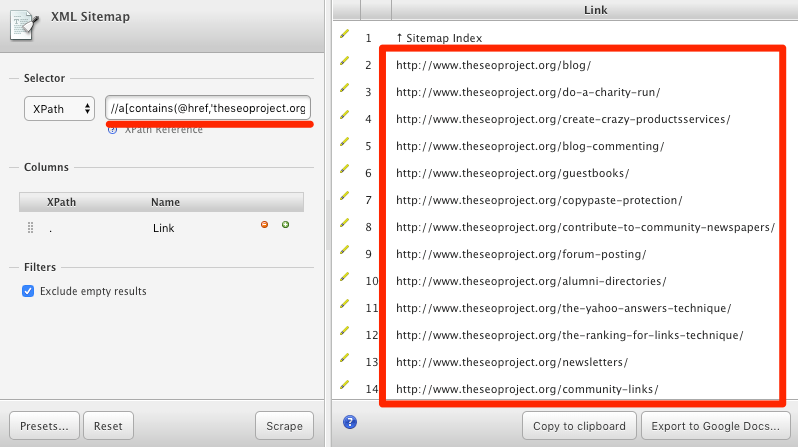Open the blue help question mark icon

pyautogui.click(x=350, y=422)
